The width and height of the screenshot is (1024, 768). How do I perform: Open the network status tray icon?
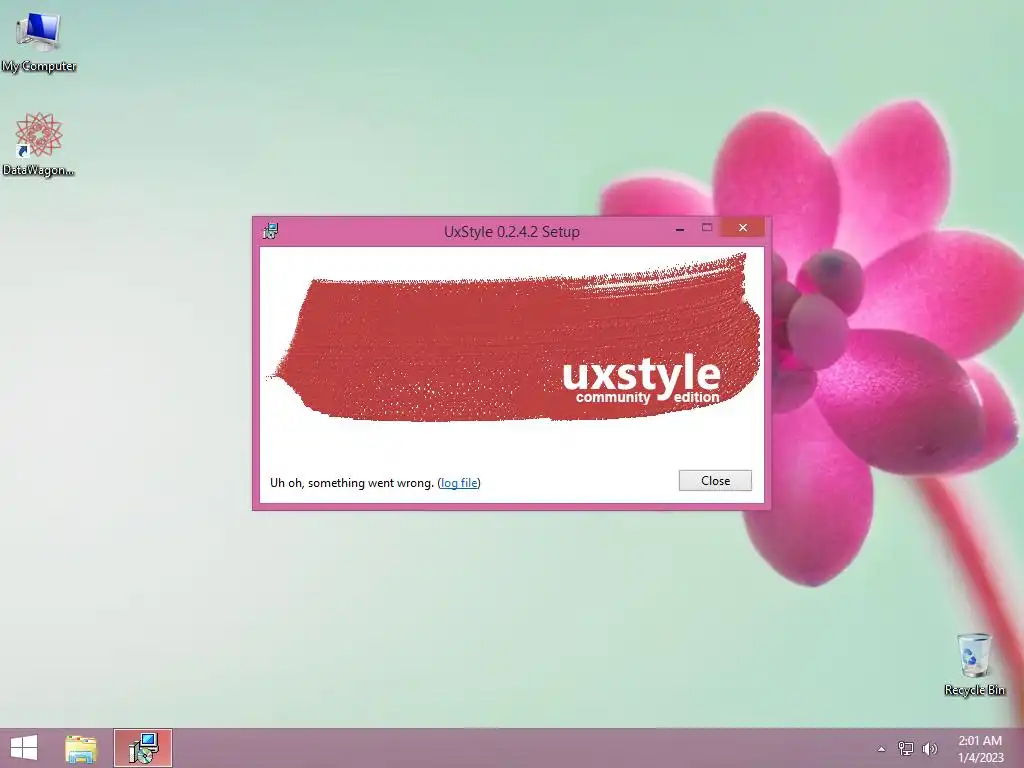tap(905, 748)
